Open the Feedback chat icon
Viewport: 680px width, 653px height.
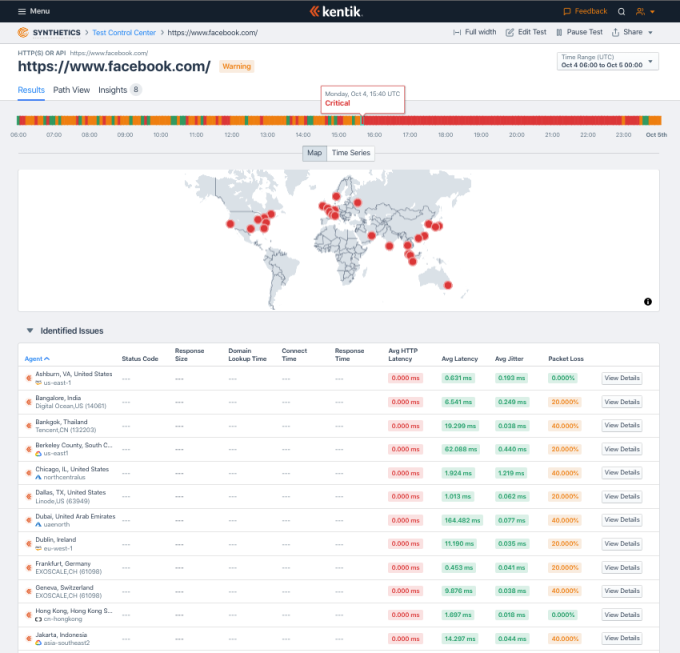[x=567, y=12]
